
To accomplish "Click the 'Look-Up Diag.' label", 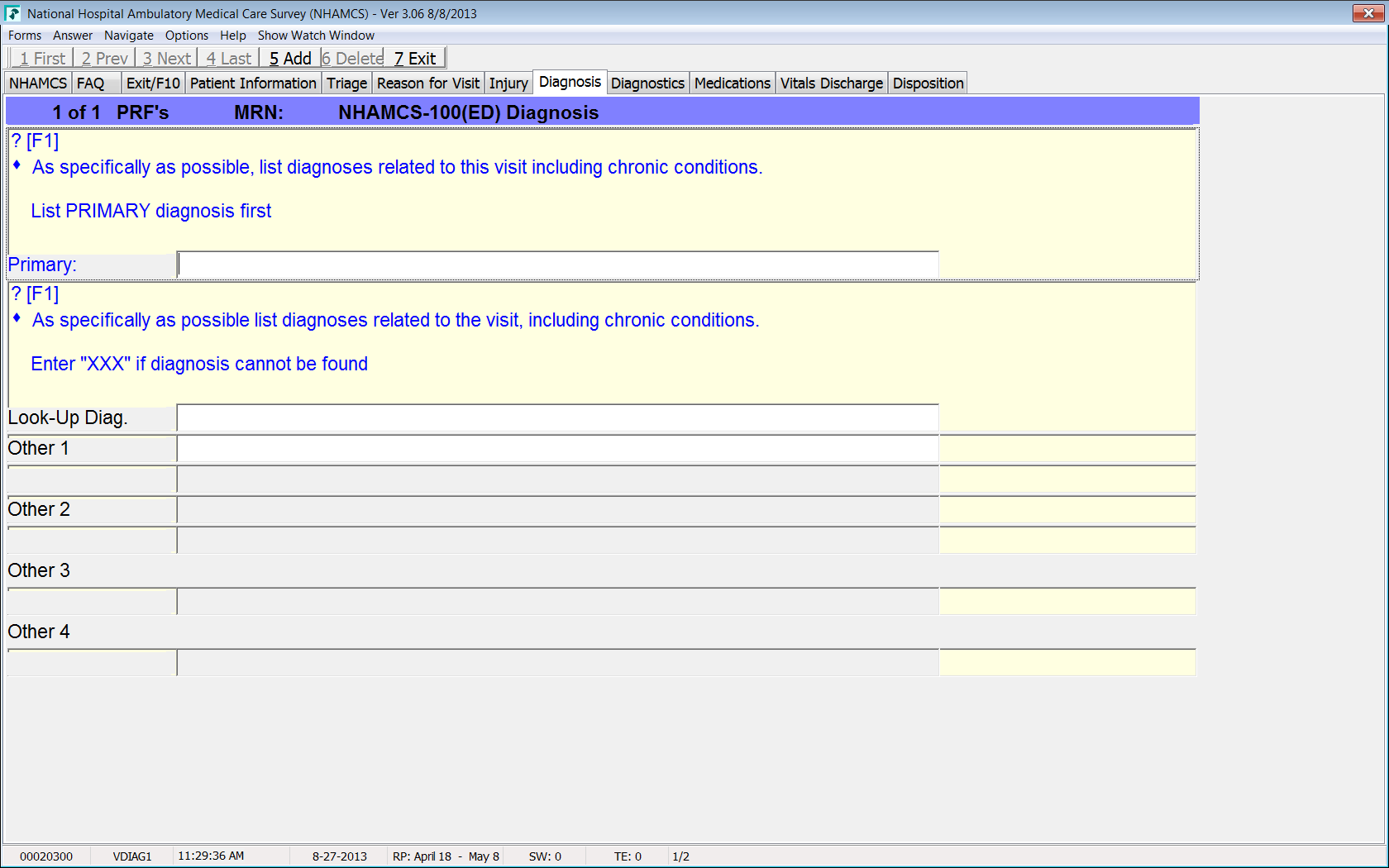I will [68, 417].
